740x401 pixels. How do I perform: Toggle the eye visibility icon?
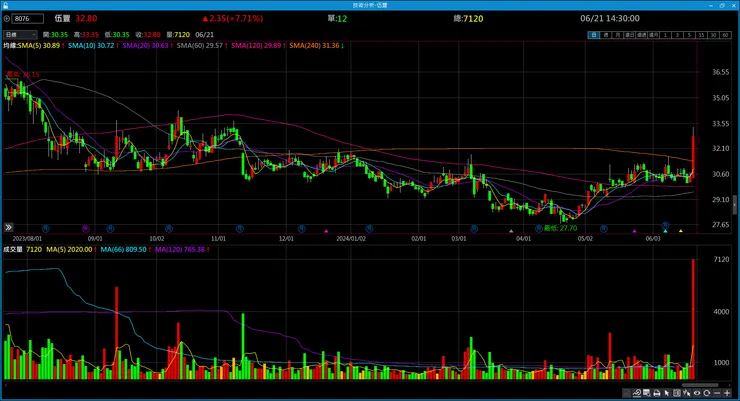(697, 393)
